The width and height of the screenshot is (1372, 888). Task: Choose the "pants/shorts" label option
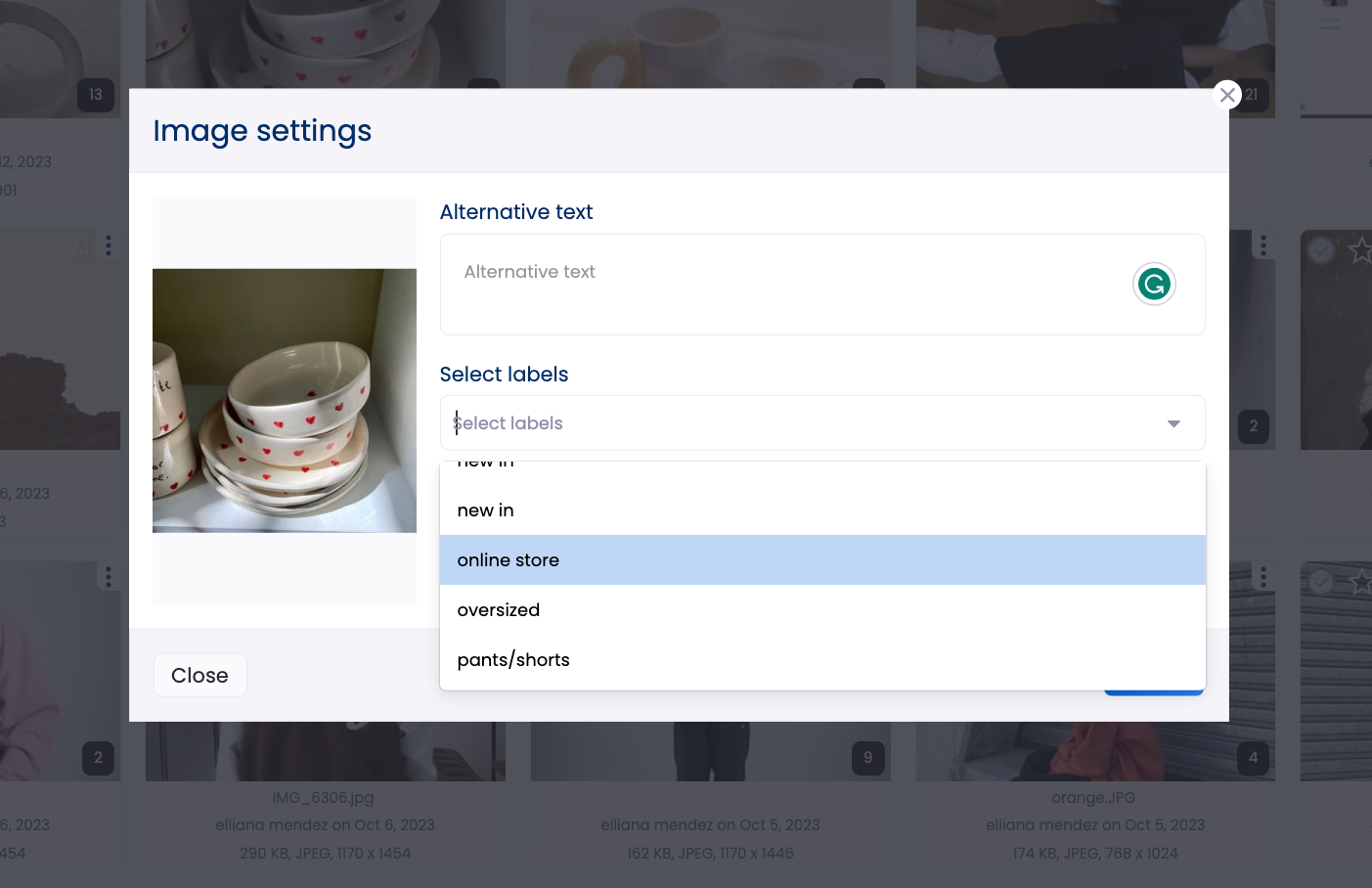pyautogui.click(x=822, y=660)
